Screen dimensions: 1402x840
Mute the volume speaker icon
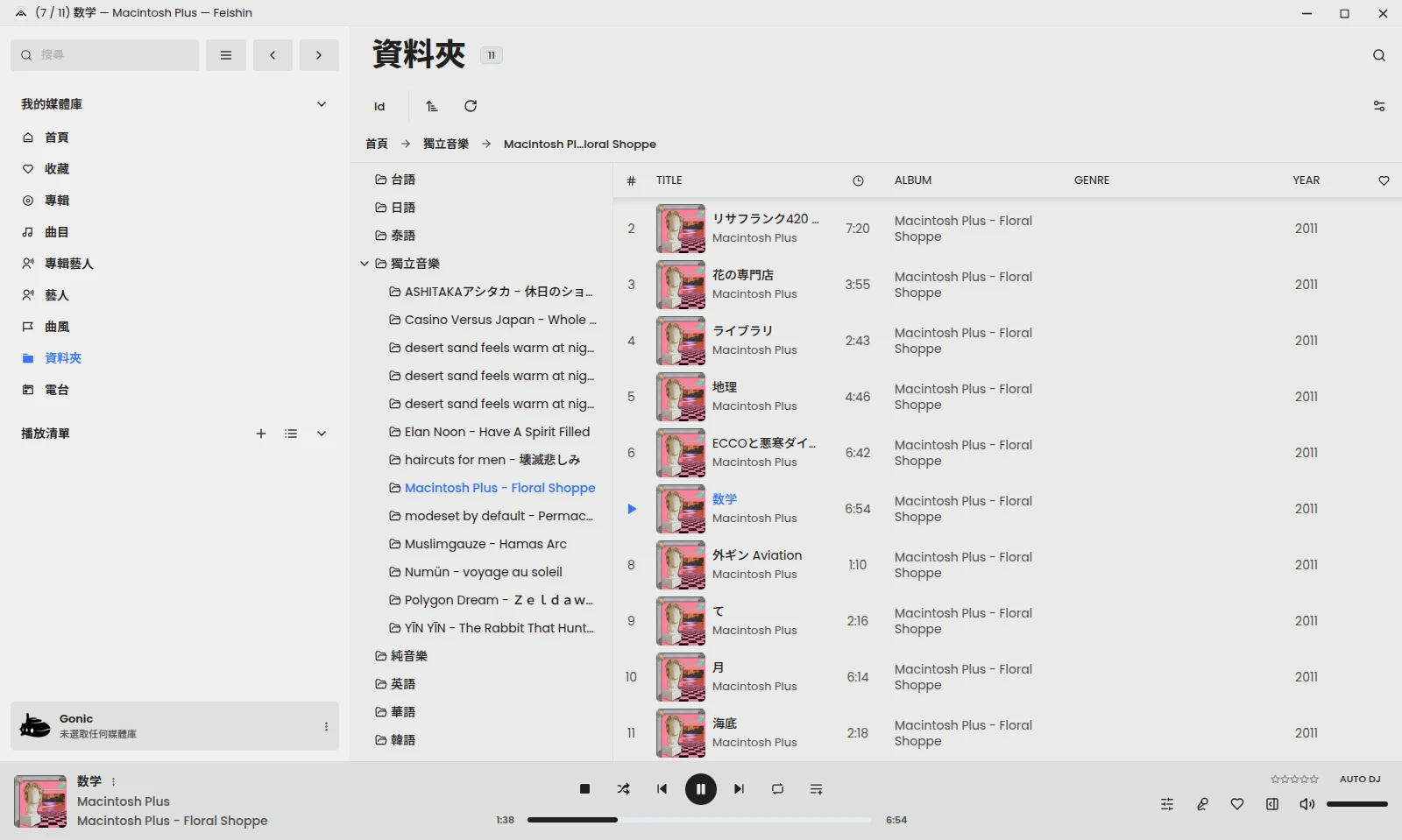1307,804
